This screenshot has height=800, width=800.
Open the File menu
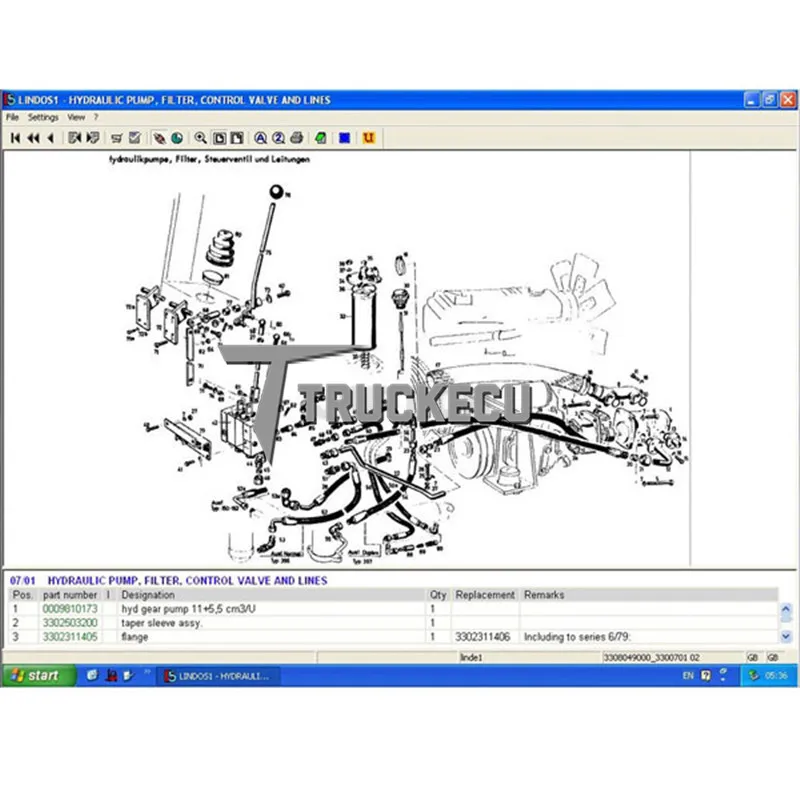pos(12,117)
